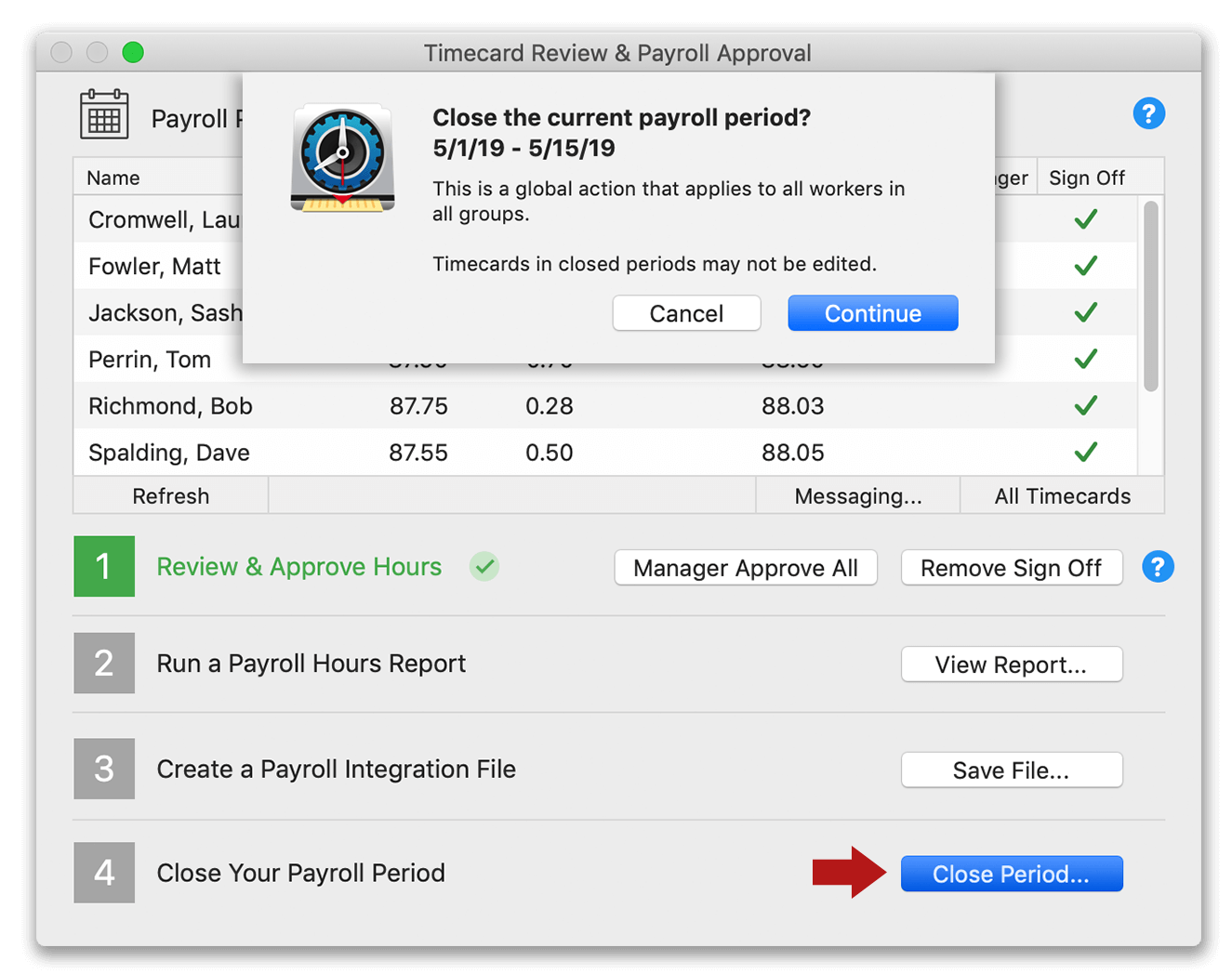Select the Perrin, Tom timecard row
The width and height of the screenshot is (1232, 974).
pyautogui.click(x=150, y=359)
